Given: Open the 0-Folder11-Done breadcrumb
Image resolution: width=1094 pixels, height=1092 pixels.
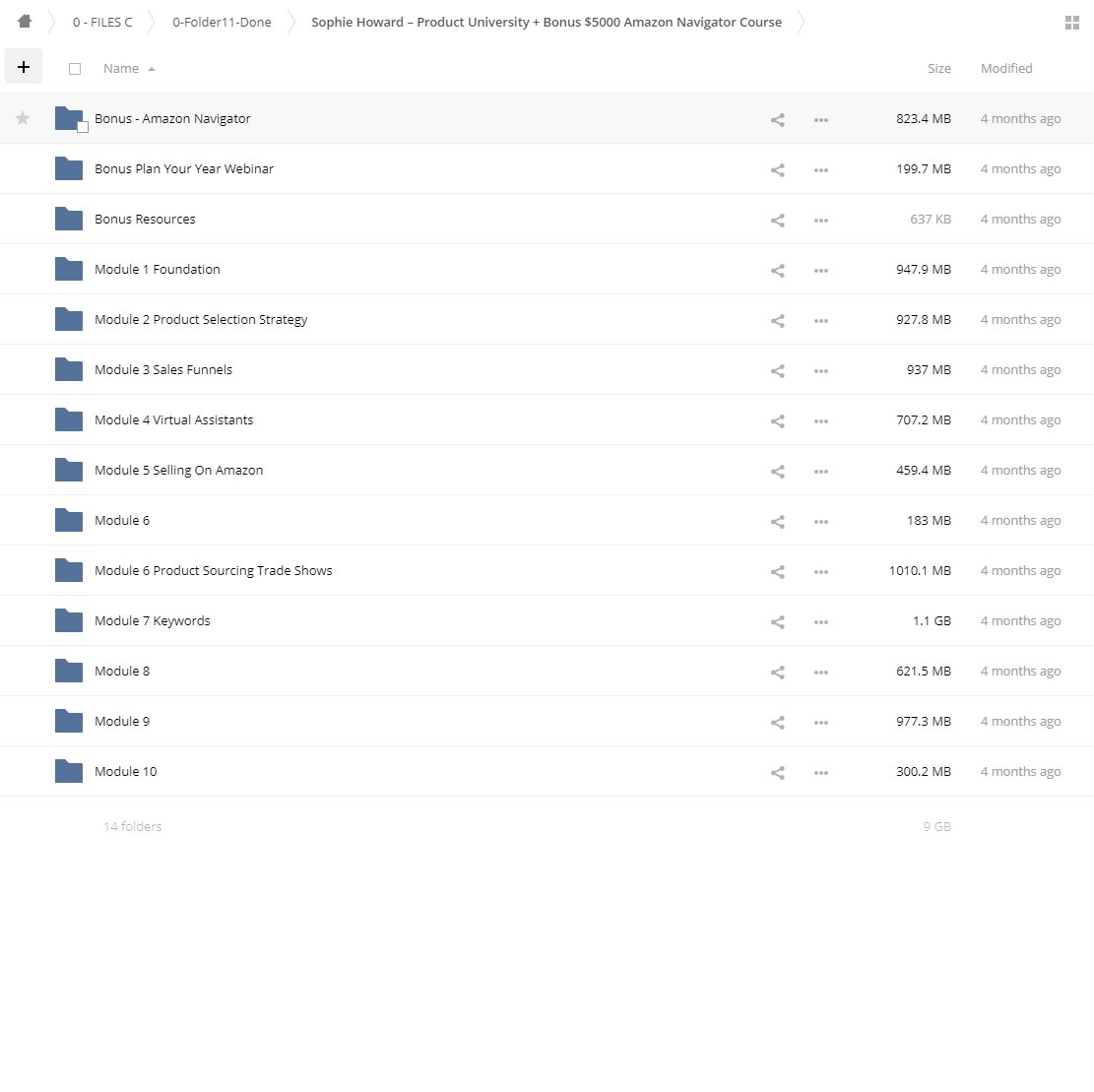Looking at the screenshot, I should pyautogui.click(x=222, y=23).
